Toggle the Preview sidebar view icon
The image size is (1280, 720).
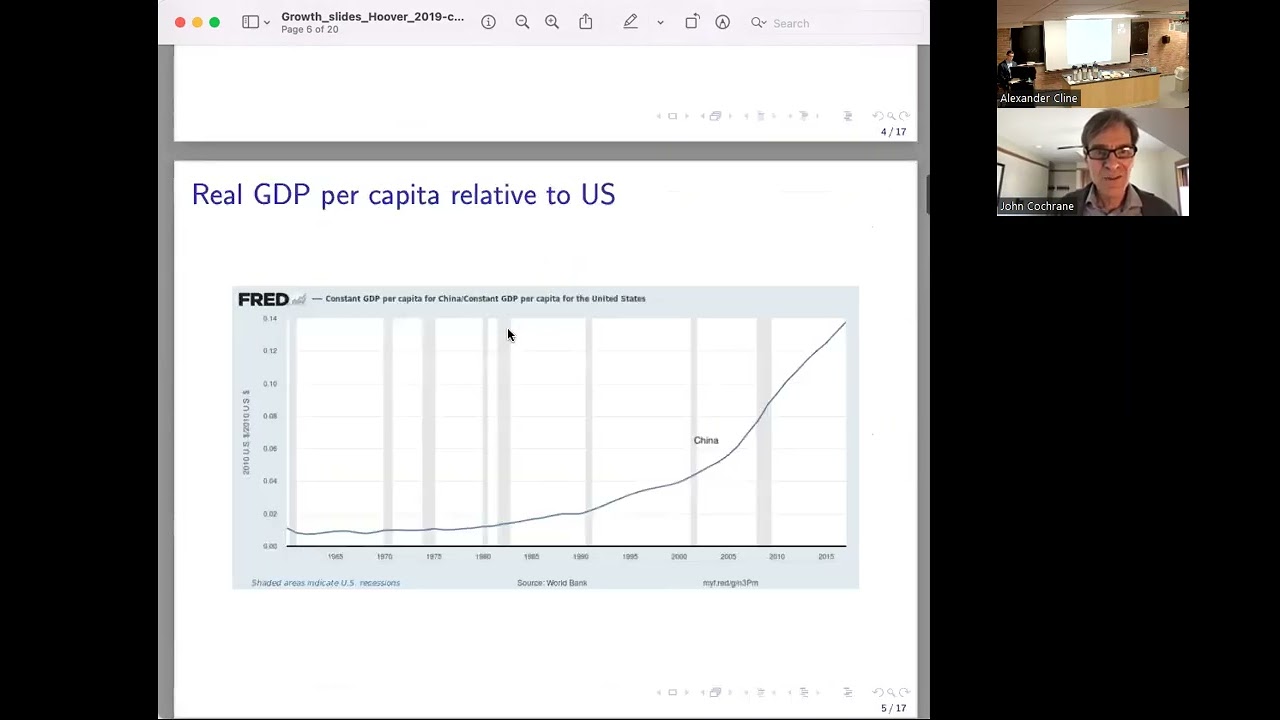click(x=250, y=22)
